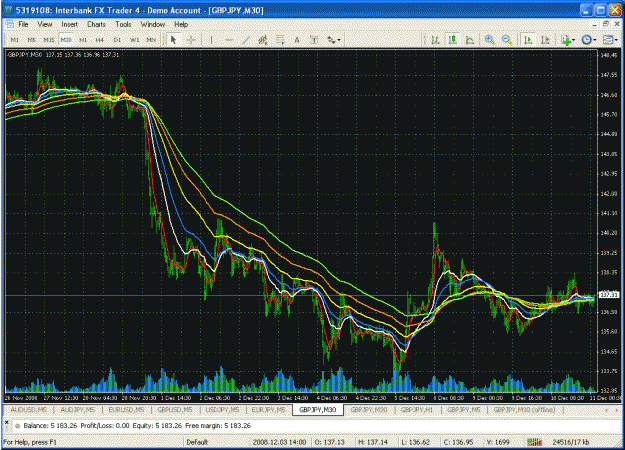
Task: Select the MN timeframe button
Action: point(151,40)
